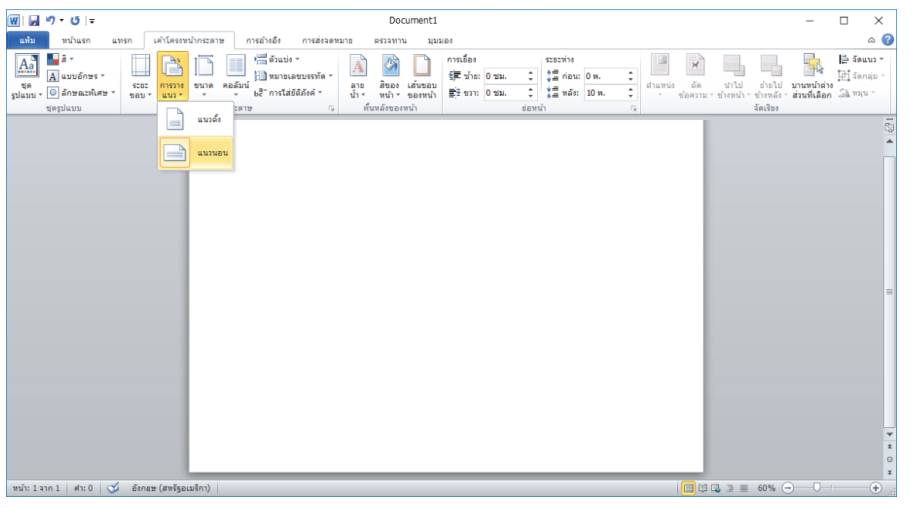Switch to the หน้าแรก (Home) tab

click(78, 40)
